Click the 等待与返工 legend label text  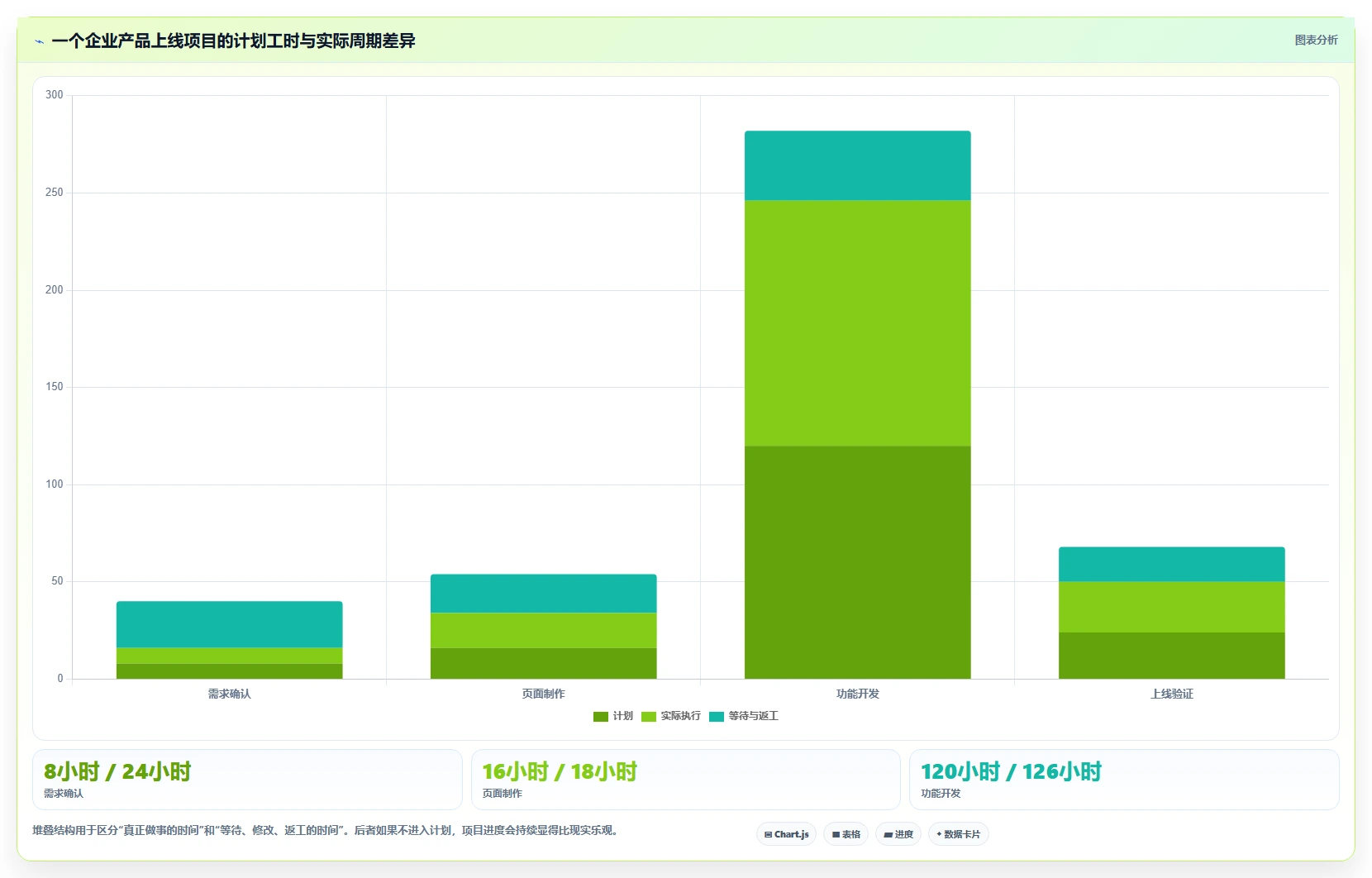[754, 716]
